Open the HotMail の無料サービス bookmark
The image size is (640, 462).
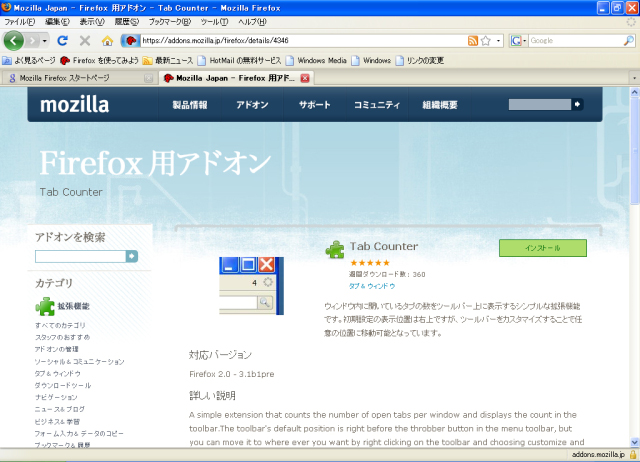240,61
